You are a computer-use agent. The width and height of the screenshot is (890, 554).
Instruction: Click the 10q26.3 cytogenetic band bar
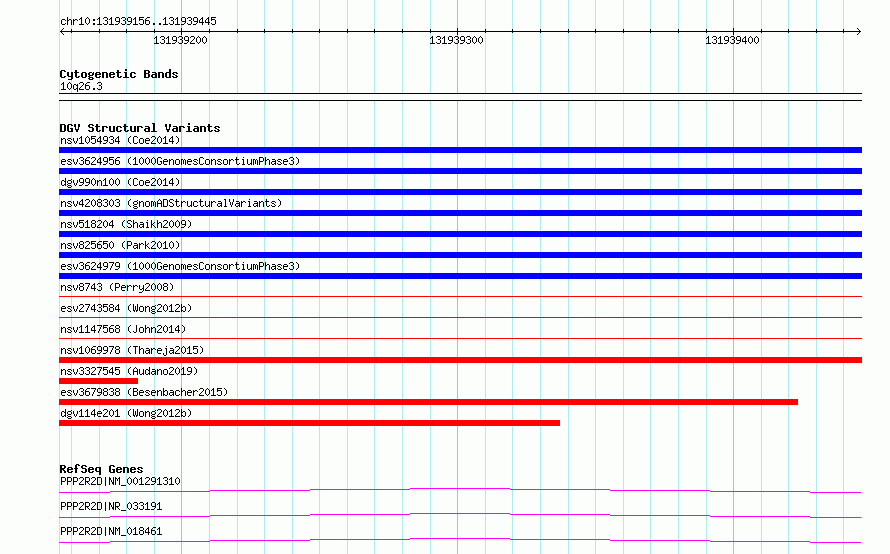pyautogui.click(x=460, y=97)
